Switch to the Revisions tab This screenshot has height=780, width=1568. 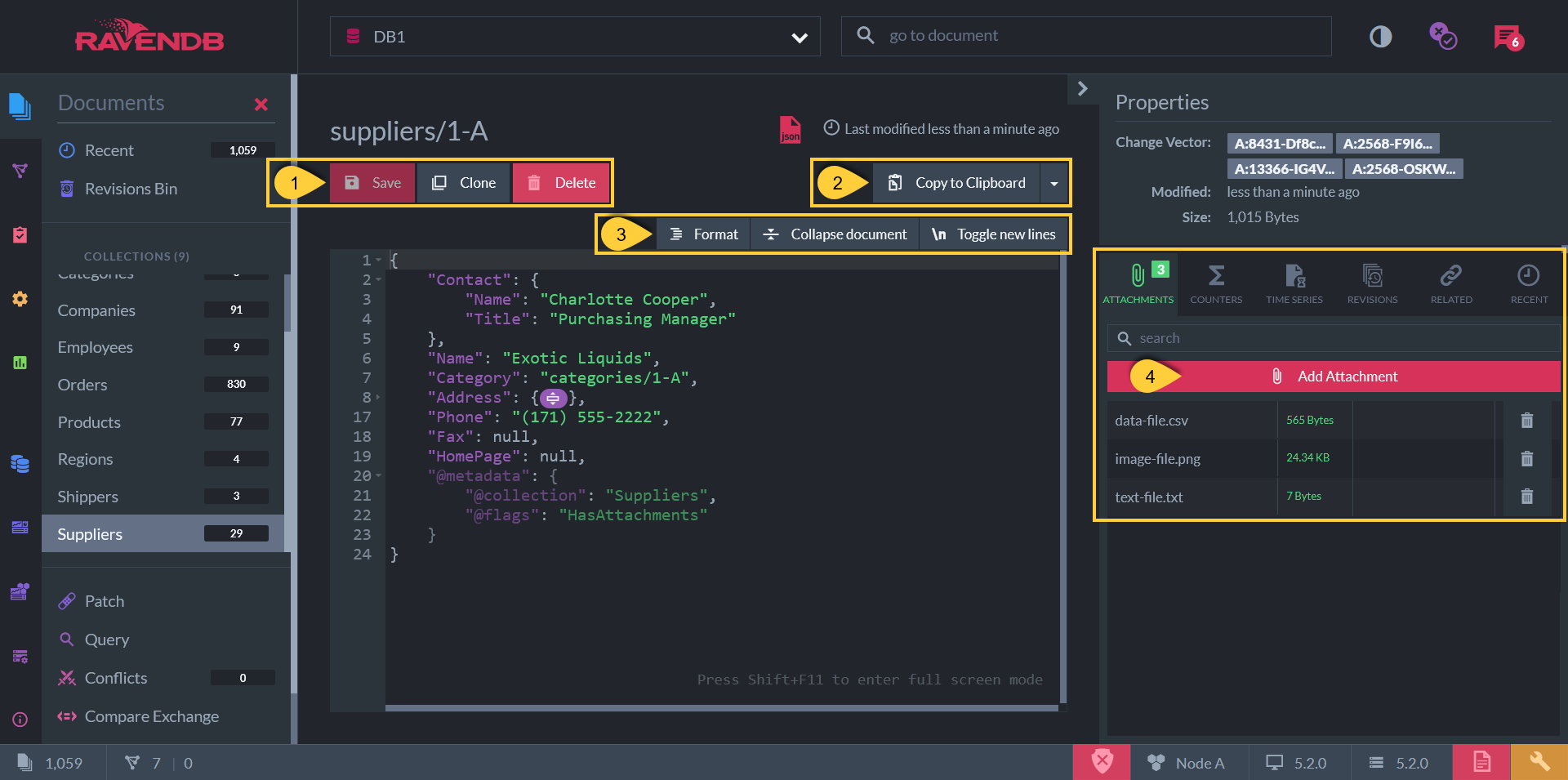click(1373, 283)
